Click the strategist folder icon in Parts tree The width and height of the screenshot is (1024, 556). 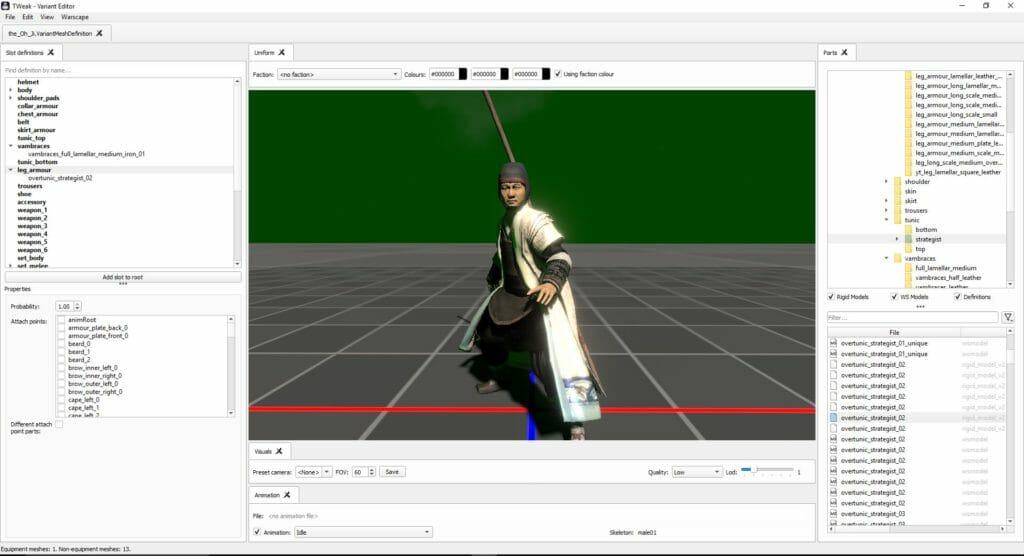pyautogui.click(x=908, y=239)
